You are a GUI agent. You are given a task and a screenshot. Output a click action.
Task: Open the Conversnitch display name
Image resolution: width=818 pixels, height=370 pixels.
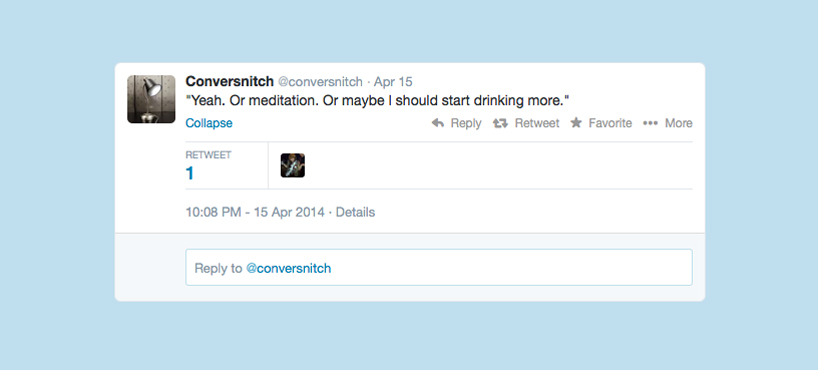(x=230, y=81)
